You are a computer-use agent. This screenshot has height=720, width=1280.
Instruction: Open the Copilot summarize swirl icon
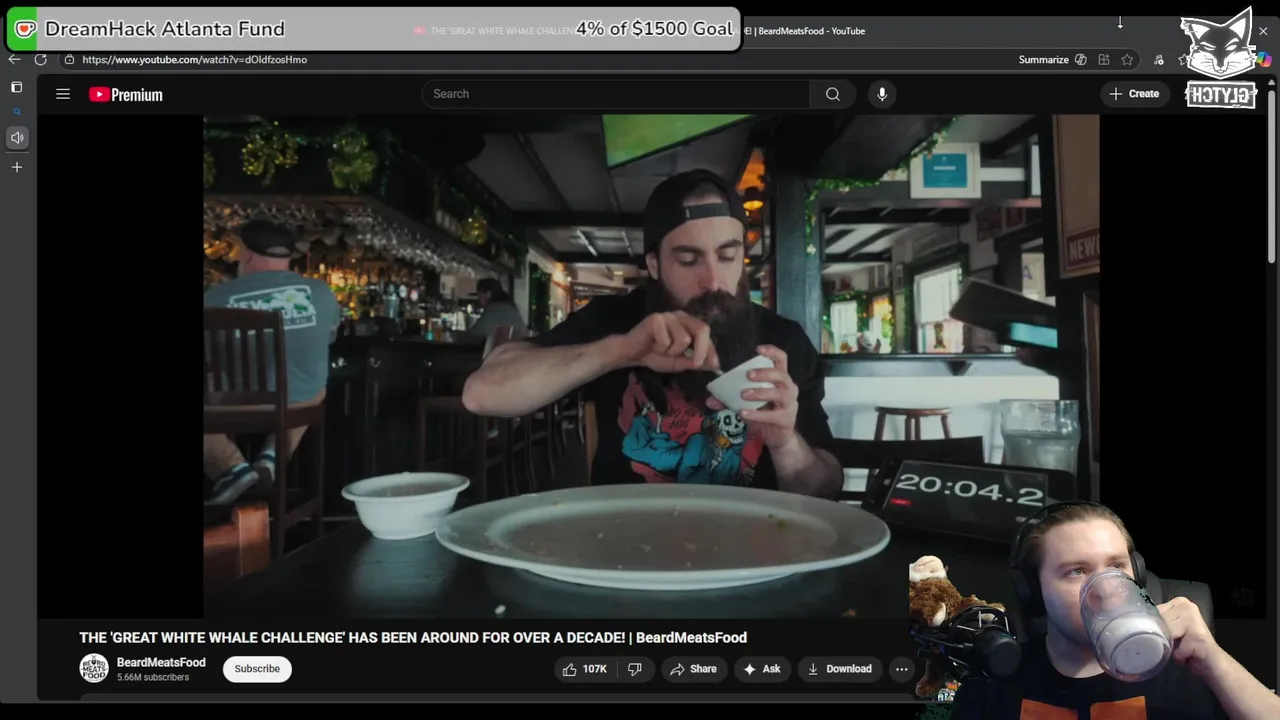tap(1081, 60)
